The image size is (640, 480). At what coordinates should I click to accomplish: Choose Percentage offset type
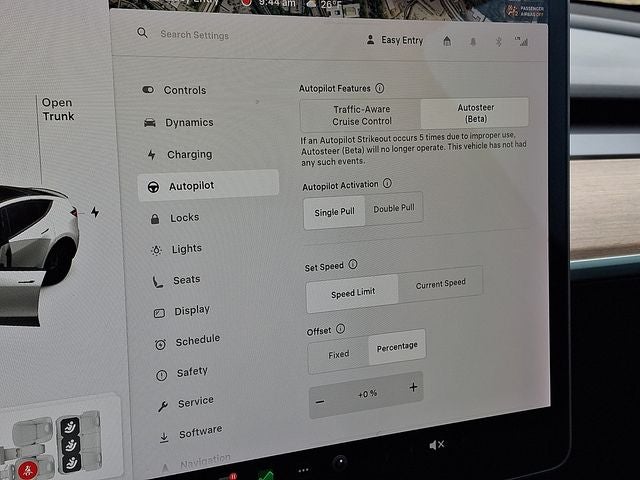coord(397,347)
